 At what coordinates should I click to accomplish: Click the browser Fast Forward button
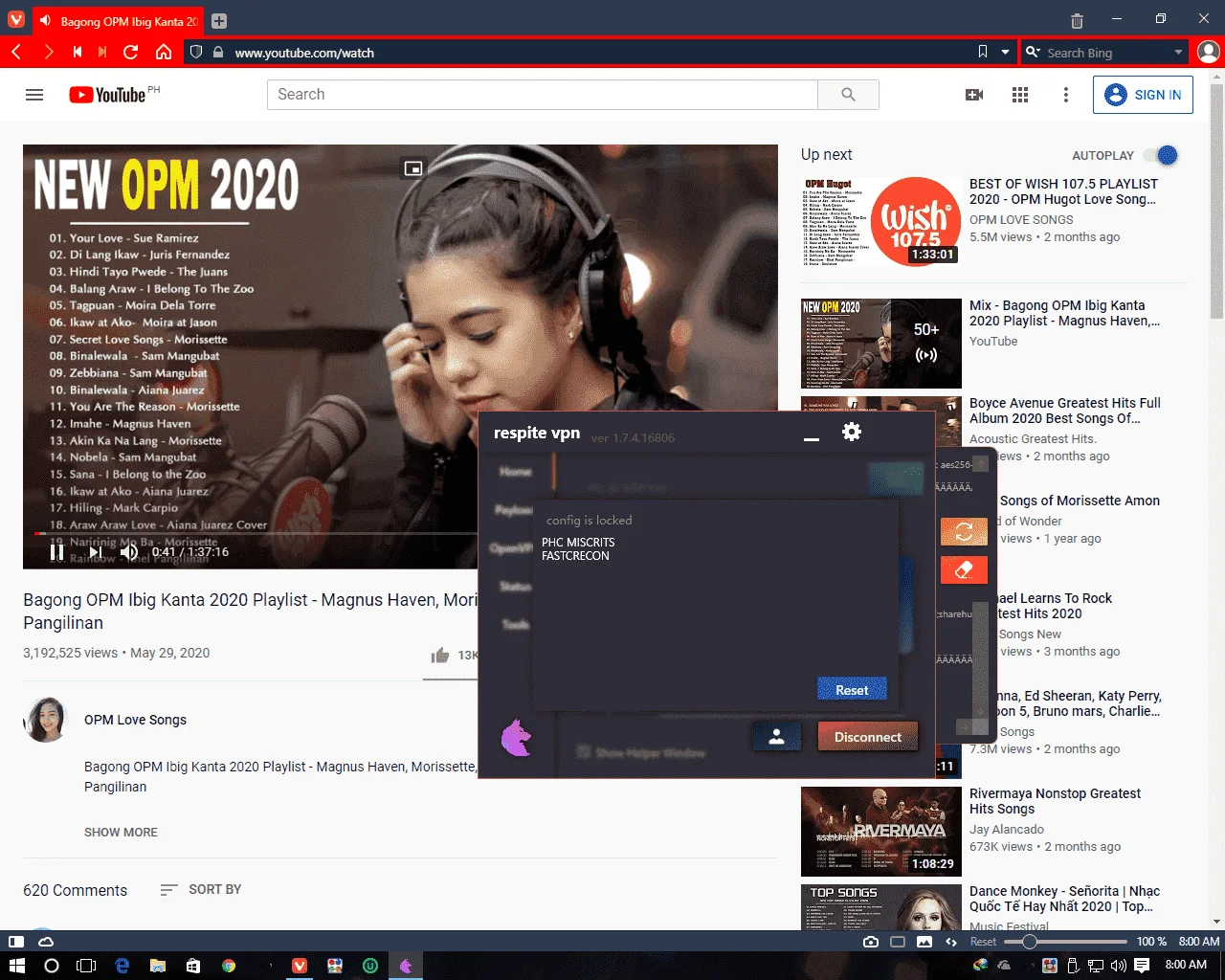click(102, 52)
